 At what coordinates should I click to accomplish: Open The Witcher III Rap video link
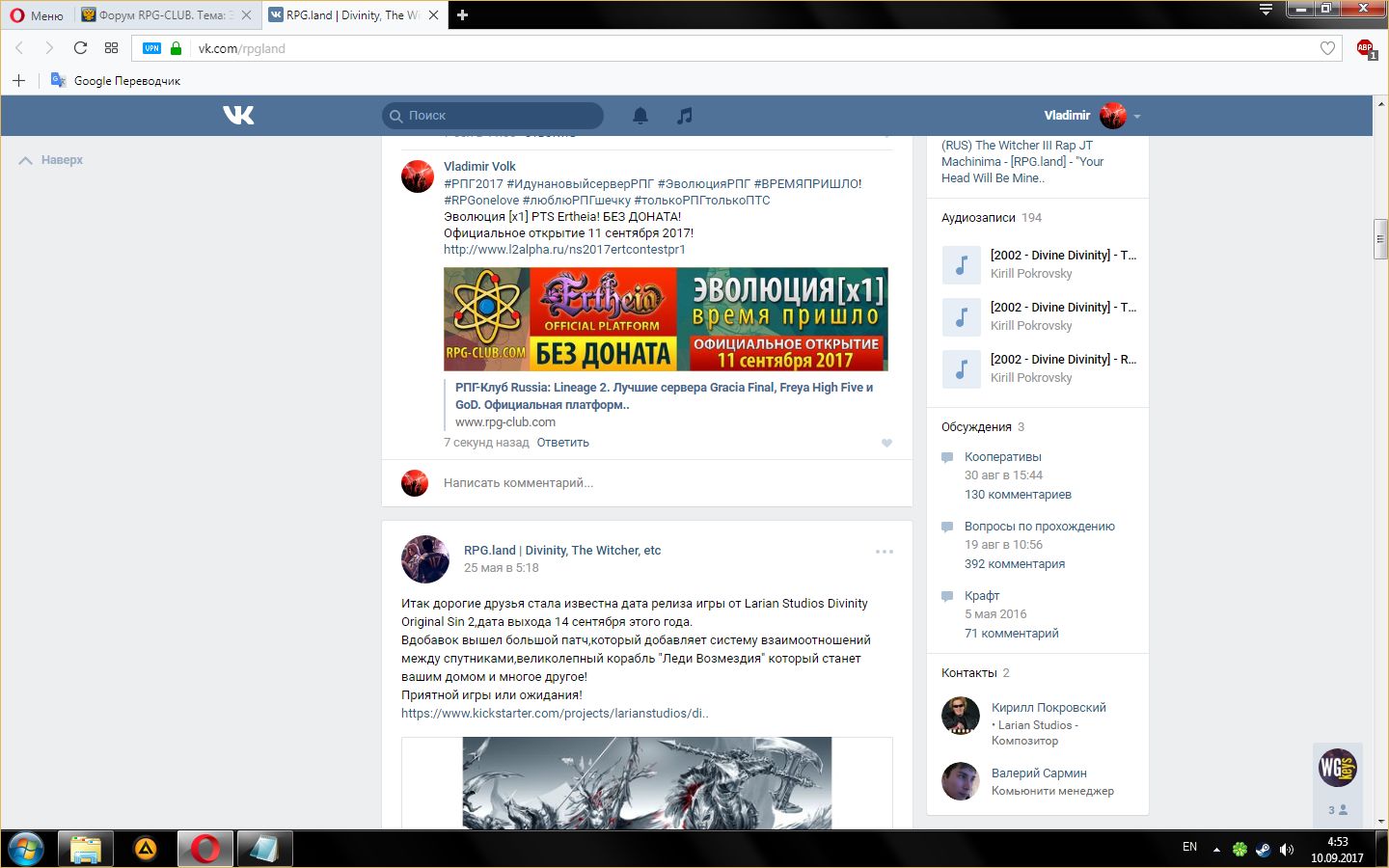tap(1022, 162)
